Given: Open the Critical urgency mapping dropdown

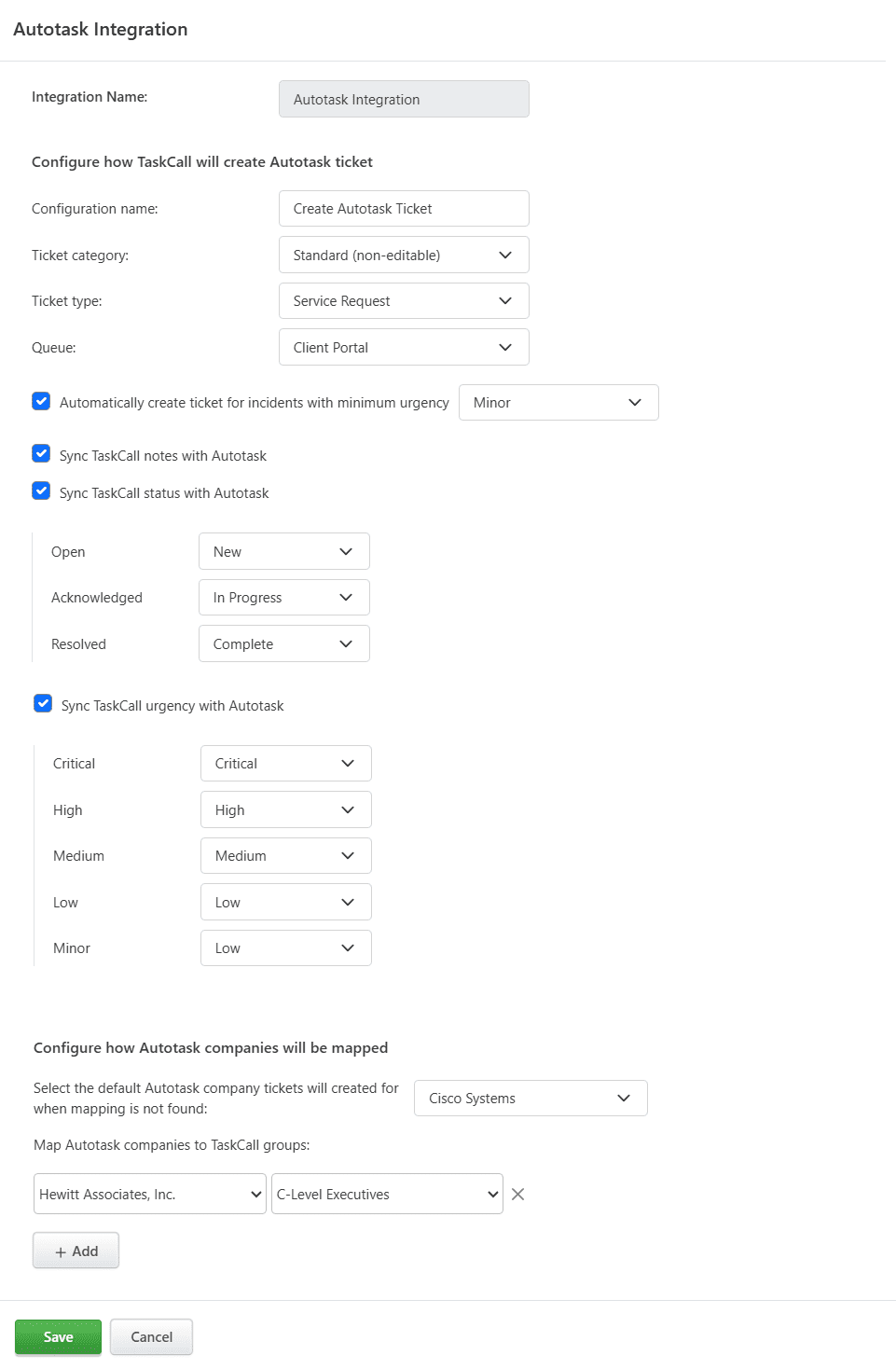Looking at the screenshot, I should click(286, 763).
